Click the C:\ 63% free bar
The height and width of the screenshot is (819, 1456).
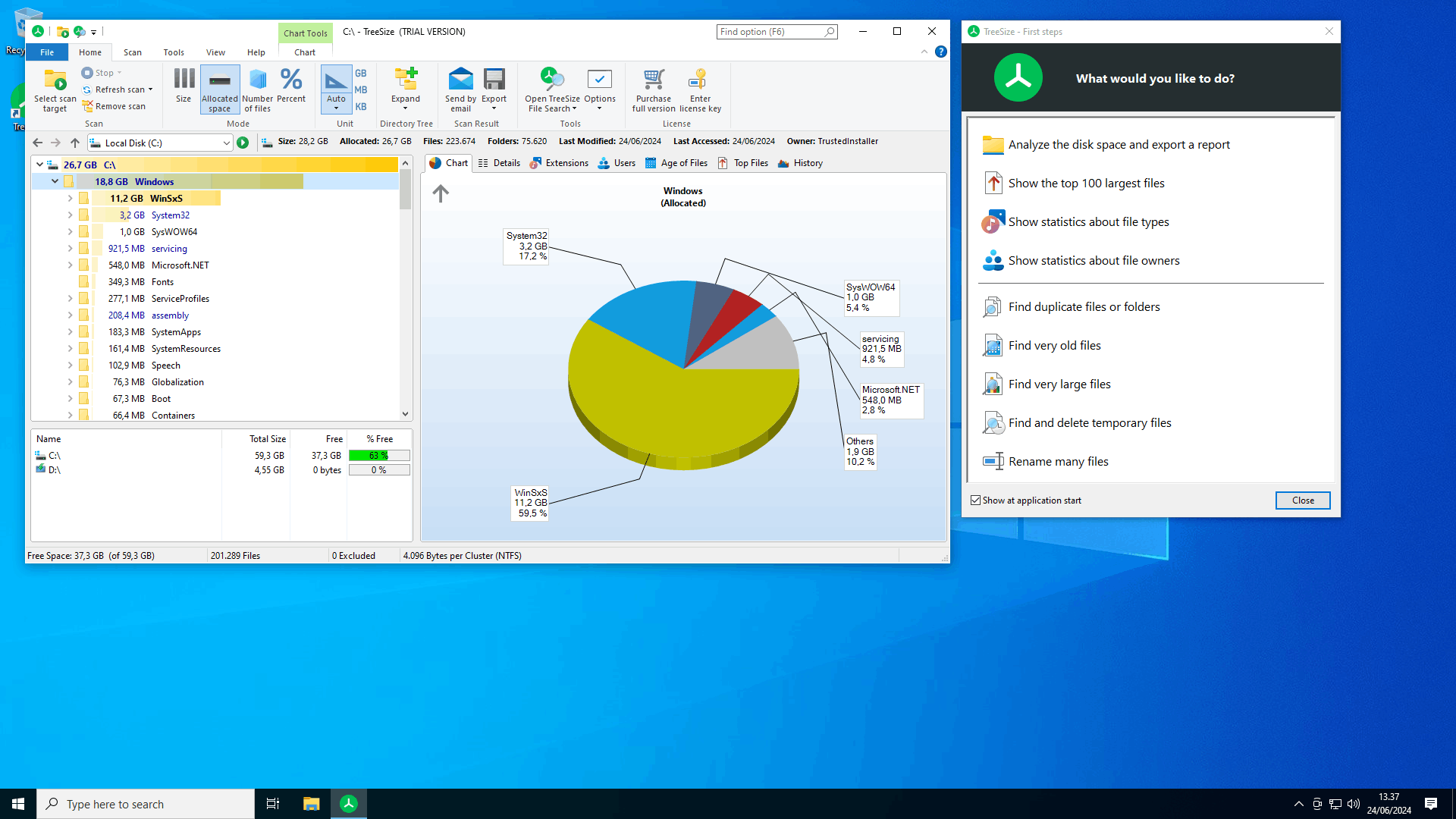click(x=379, y=456)
